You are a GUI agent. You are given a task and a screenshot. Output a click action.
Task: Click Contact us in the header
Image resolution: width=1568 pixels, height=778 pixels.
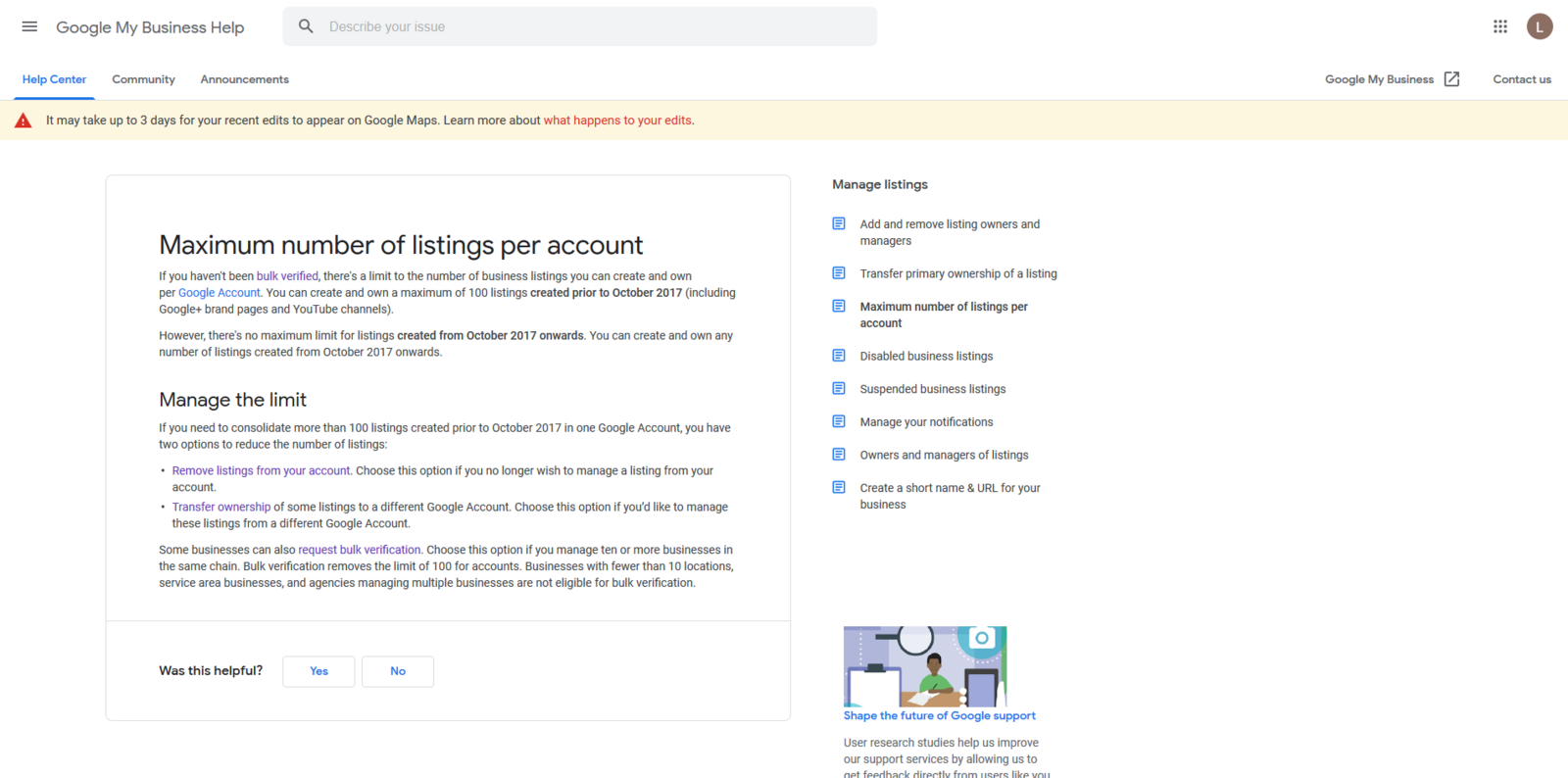click(x=1522, y=79)
